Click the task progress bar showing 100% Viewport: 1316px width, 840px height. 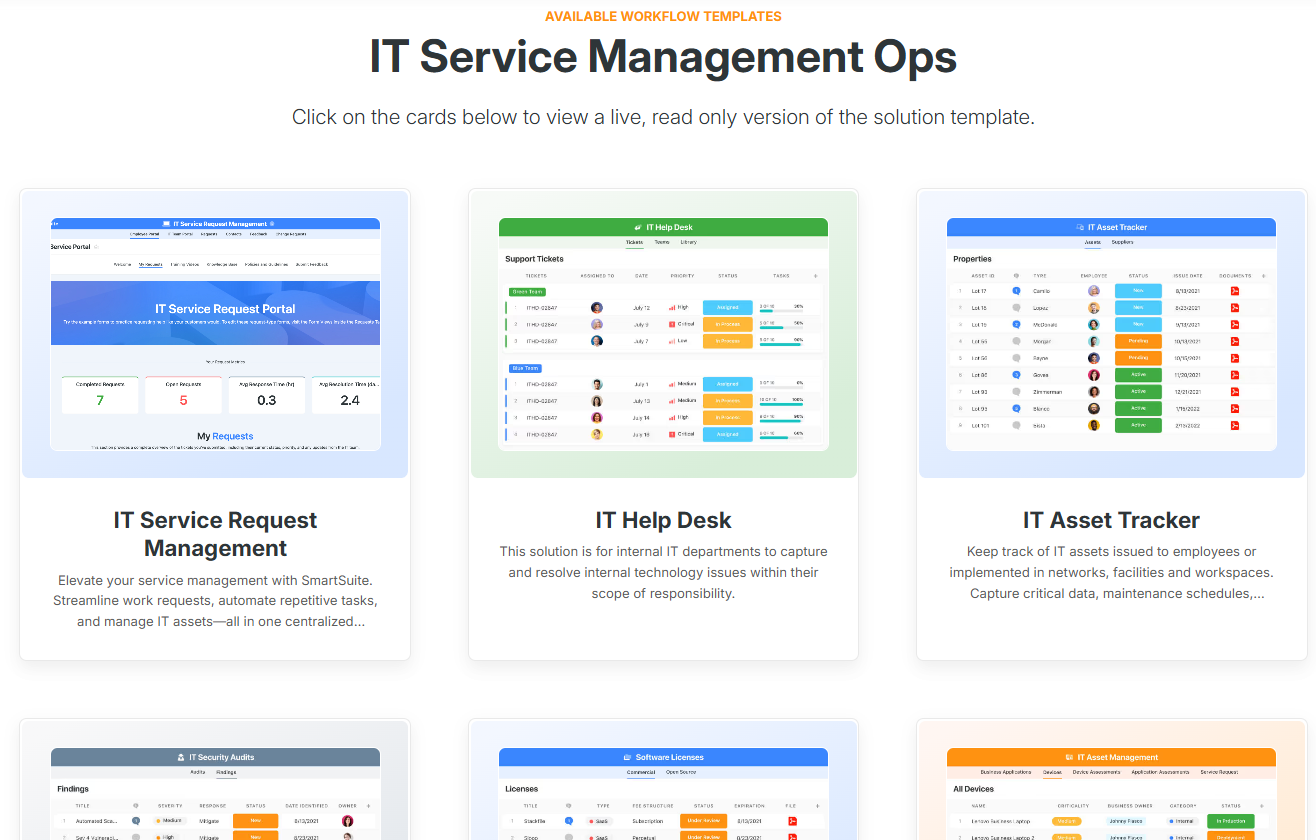(781, 403)
